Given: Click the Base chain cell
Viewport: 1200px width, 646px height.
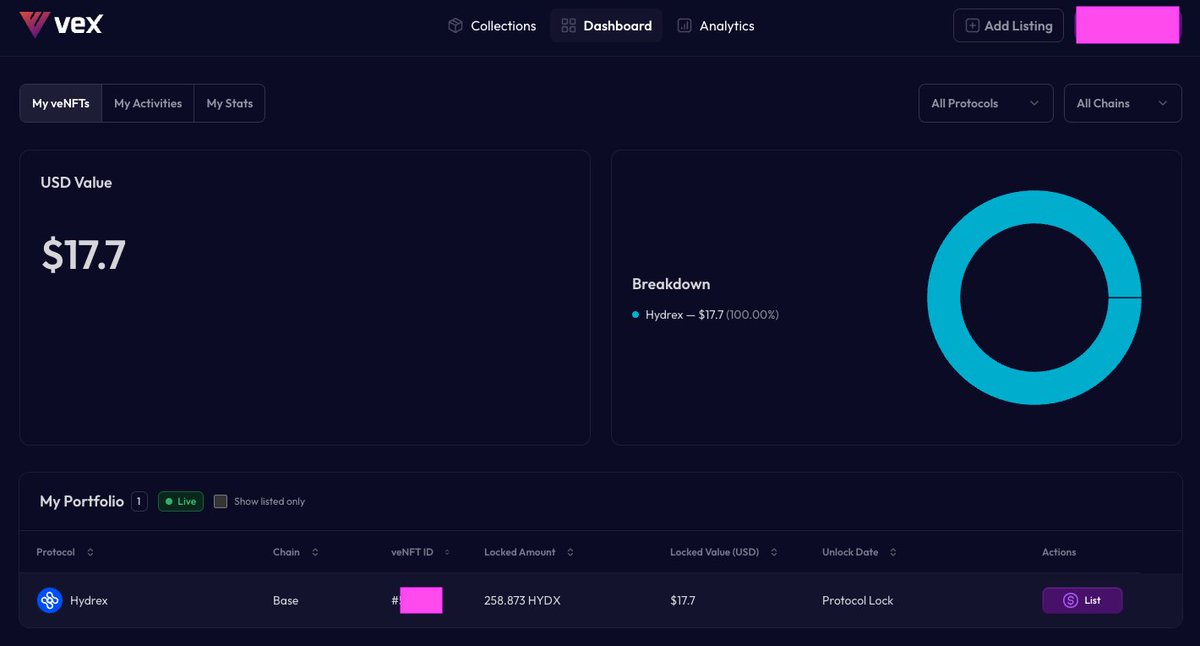Looking at the screenshot, I should (286, 601).
